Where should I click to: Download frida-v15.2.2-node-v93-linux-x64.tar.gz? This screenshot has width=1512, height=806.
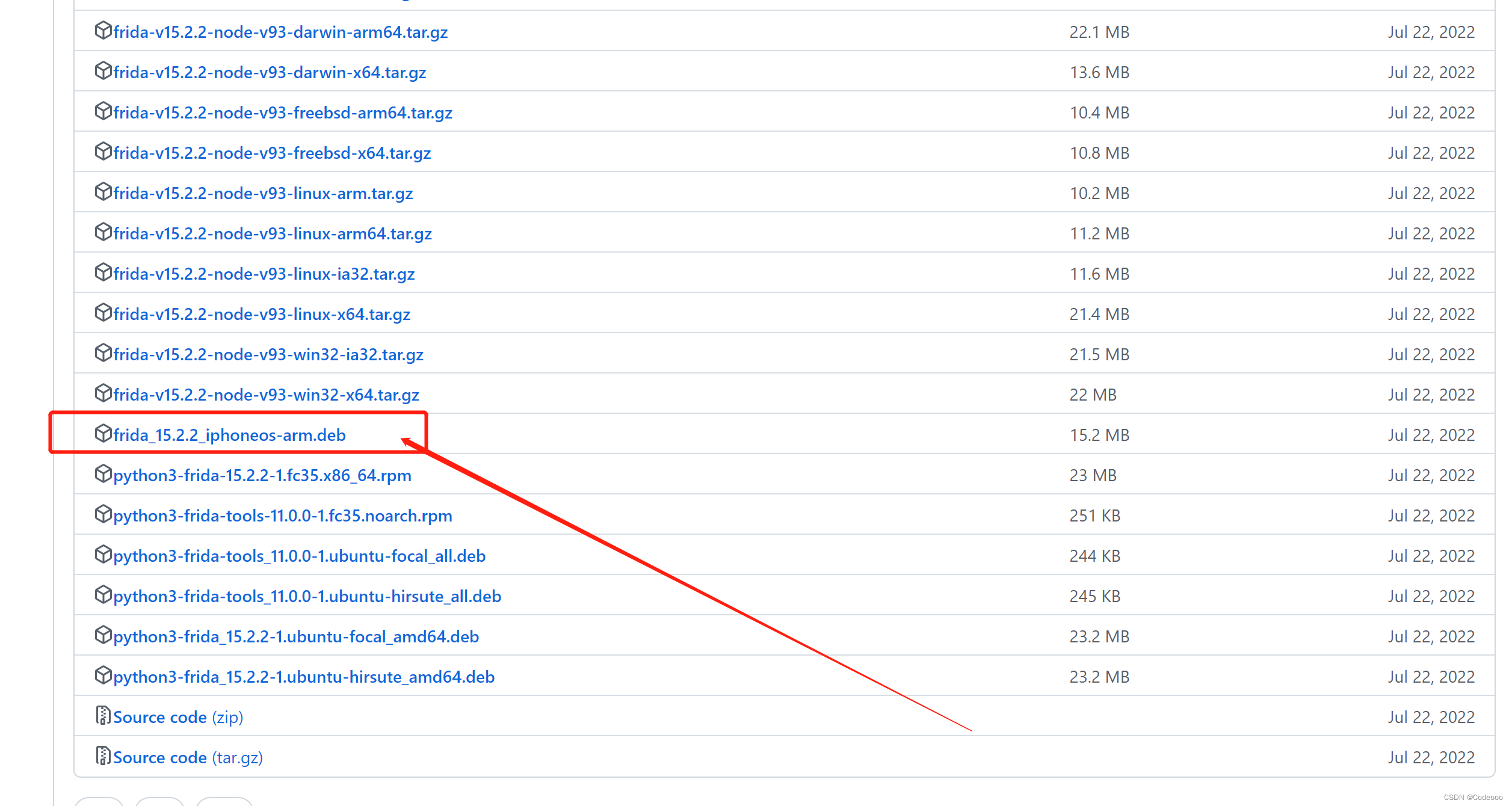[x=262, y=314]
